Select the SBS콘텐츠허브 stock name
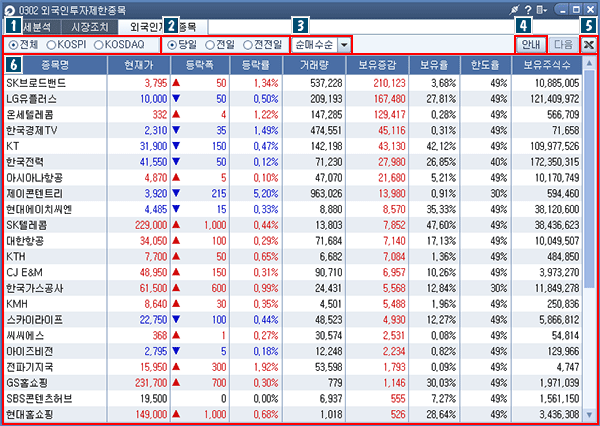The height and width of the screenshot is (426, 600). click(x=39, y=399)
